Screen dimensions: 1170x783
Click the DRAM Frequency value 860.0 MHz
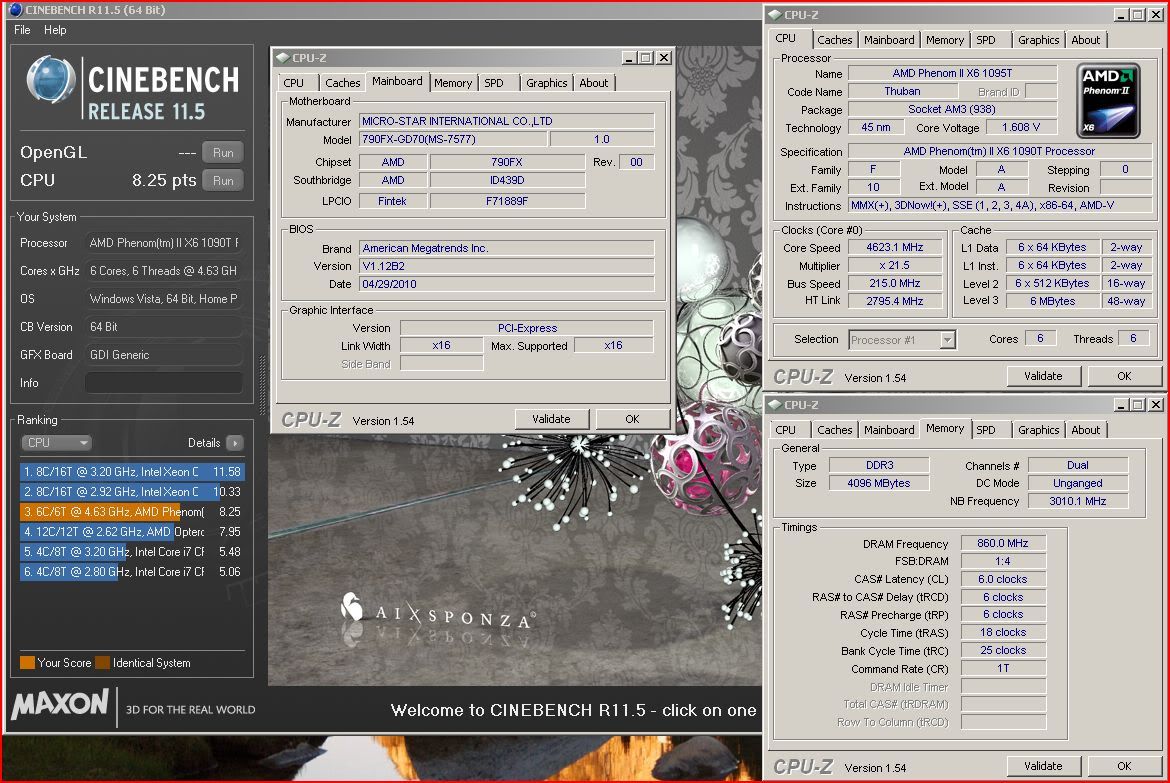tap(1003, 543)
